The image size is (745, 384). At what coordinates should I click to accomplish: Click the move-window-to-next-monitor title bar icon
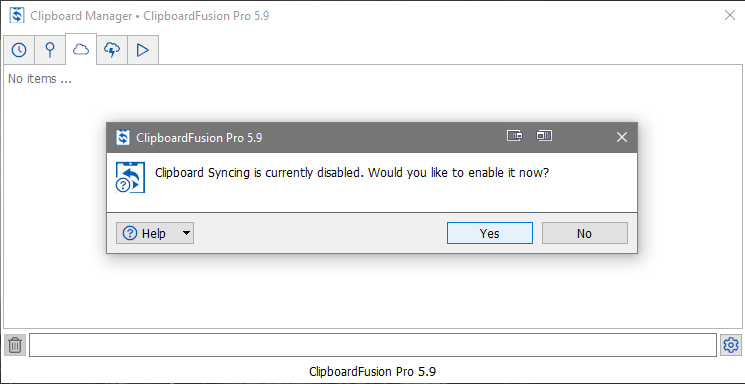[x=515, y=136]
